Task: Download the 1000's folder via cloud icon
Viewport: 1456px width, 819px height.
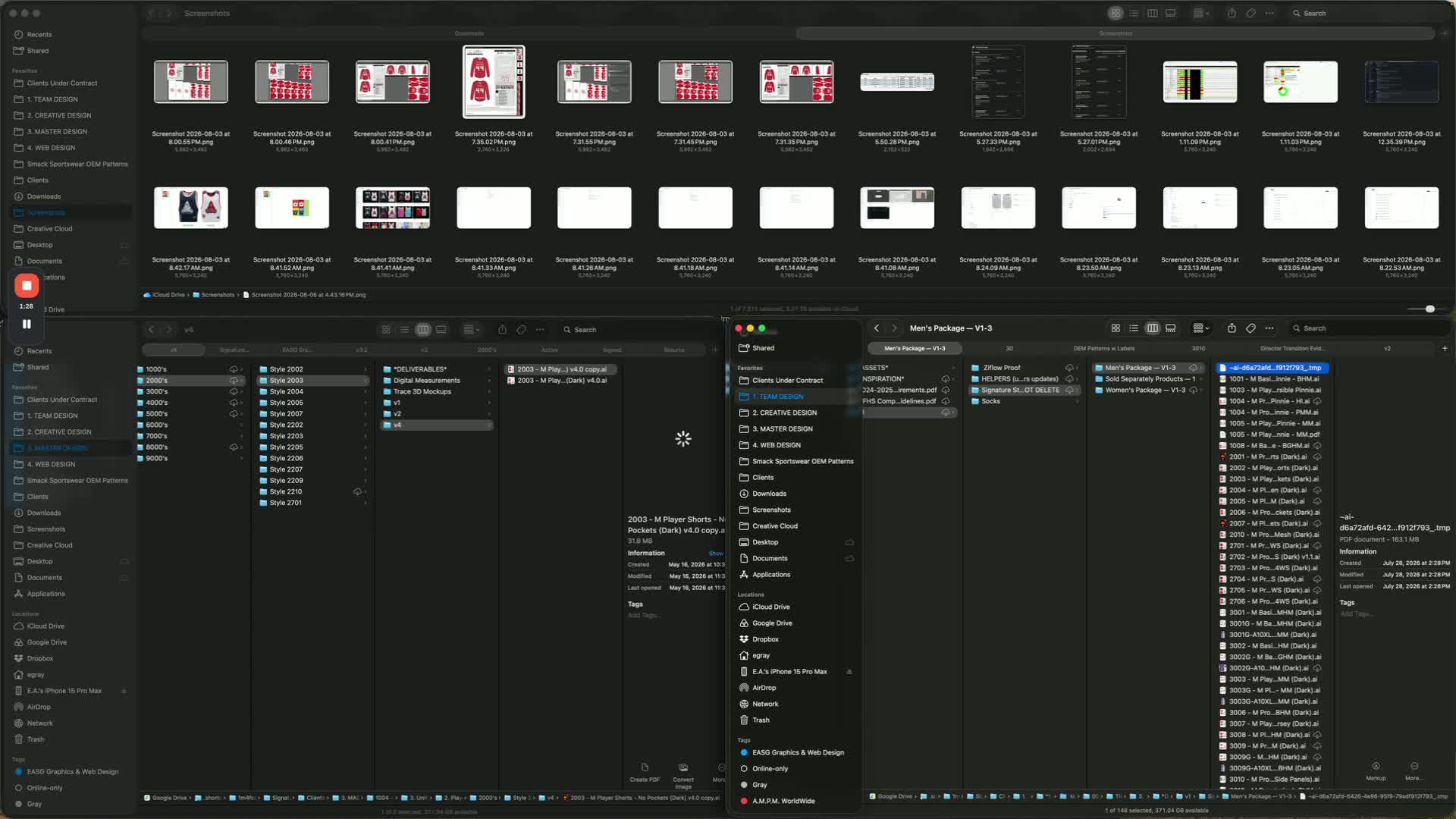Action: pyautogui.click(x=234, y=369)
